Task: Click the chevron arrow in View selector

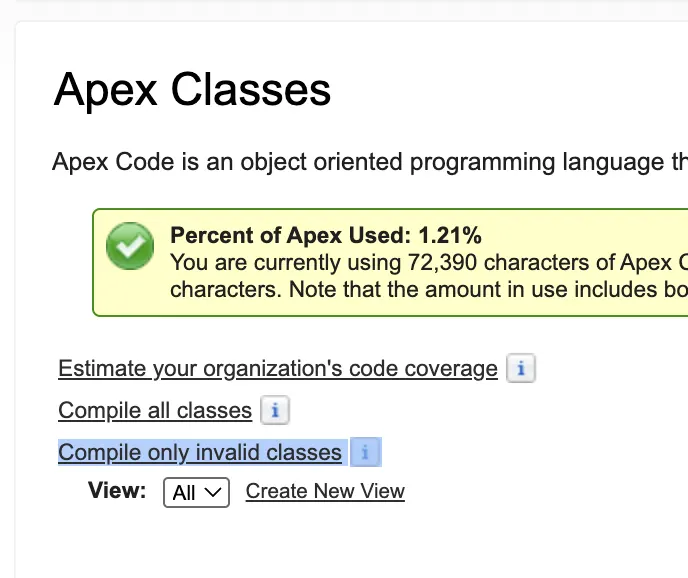Action: 213,492
